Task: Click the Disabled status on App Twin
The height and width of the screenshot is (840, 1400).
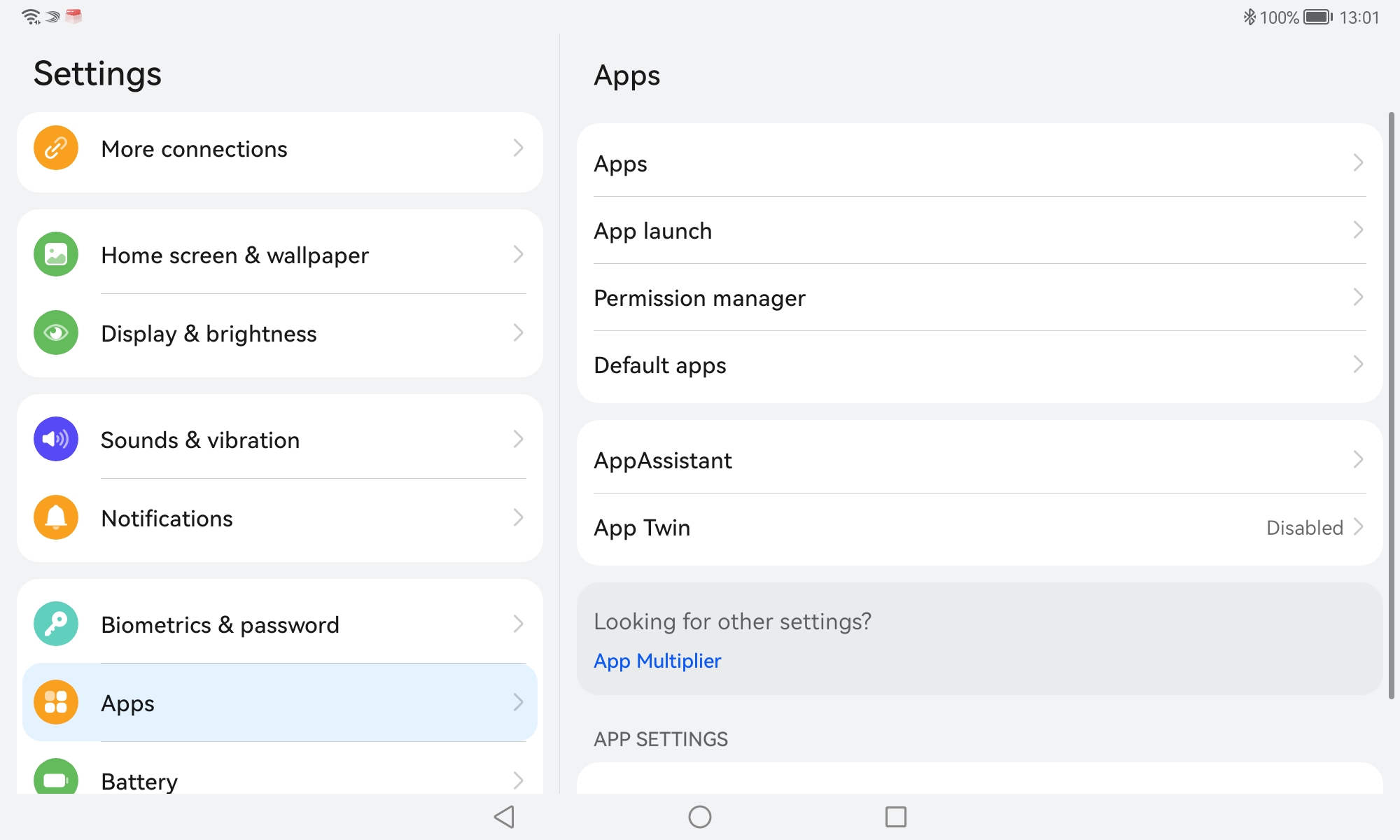Action: 1305,527
